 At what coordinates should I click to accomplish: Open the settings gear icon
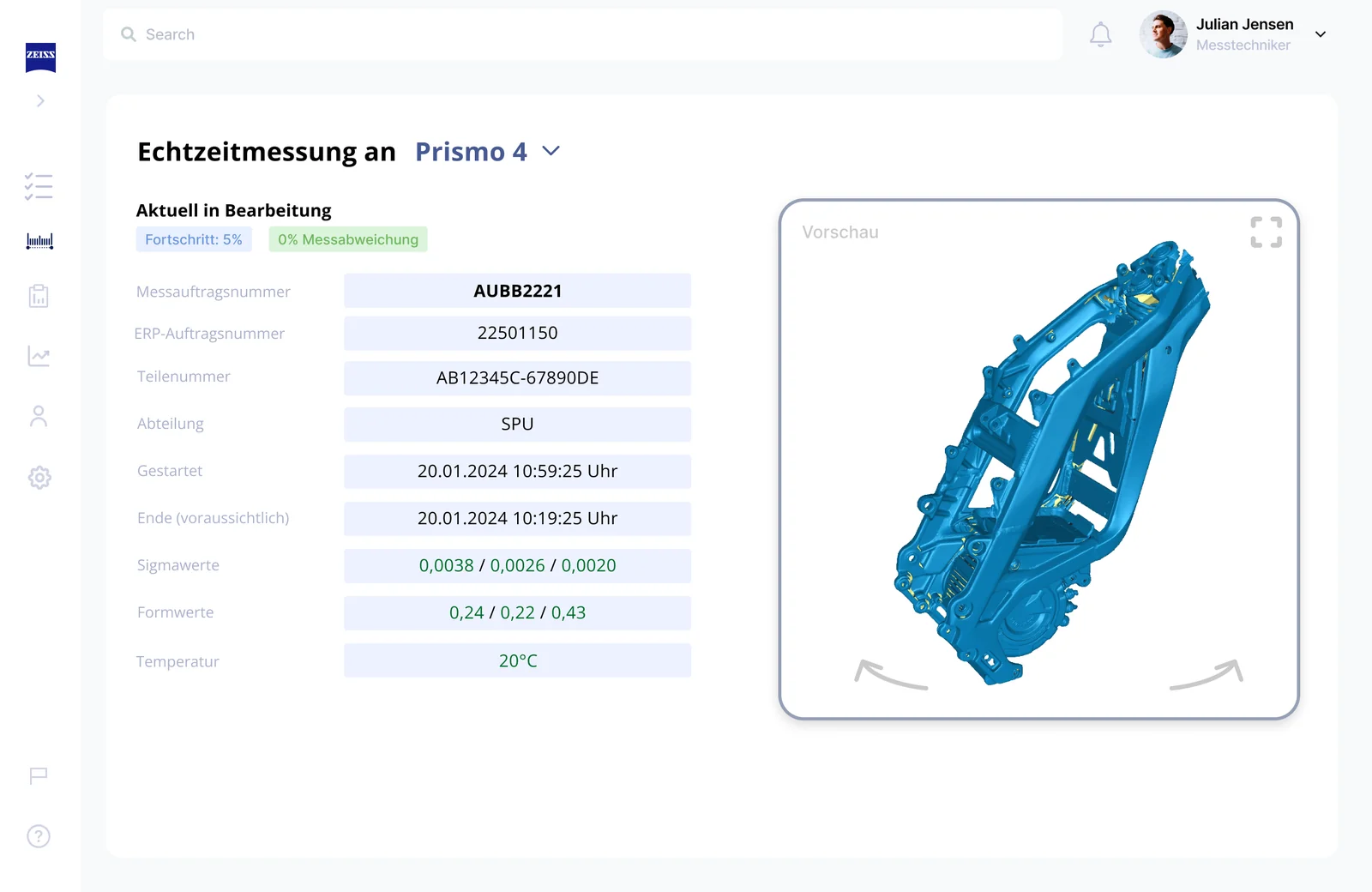(x=39, y=478)
